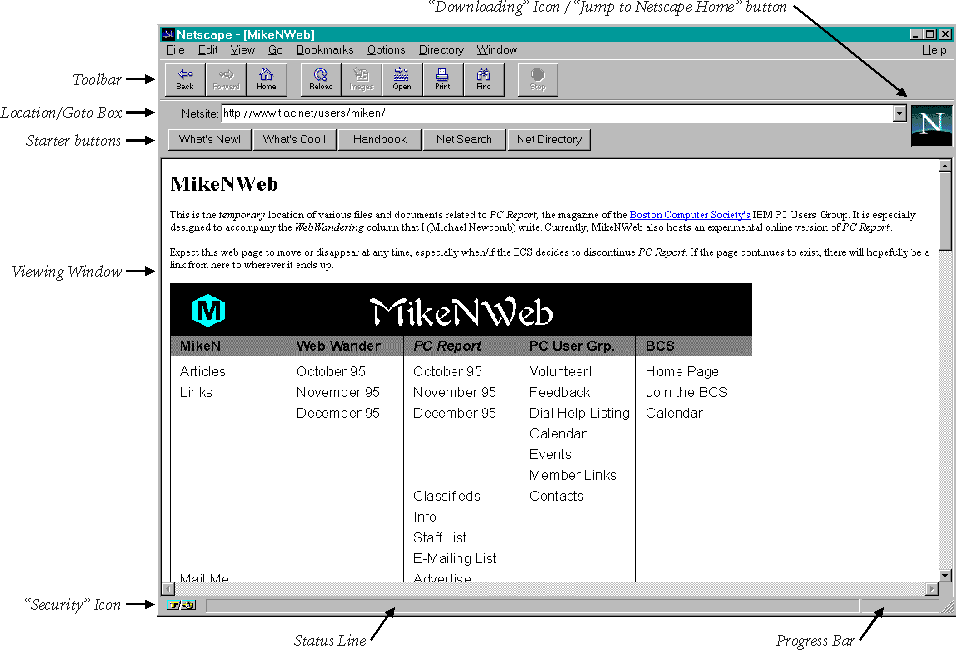This screenshot has width=956, height=650.
Task: Click the What's New! button
Action: coord(210,139)
